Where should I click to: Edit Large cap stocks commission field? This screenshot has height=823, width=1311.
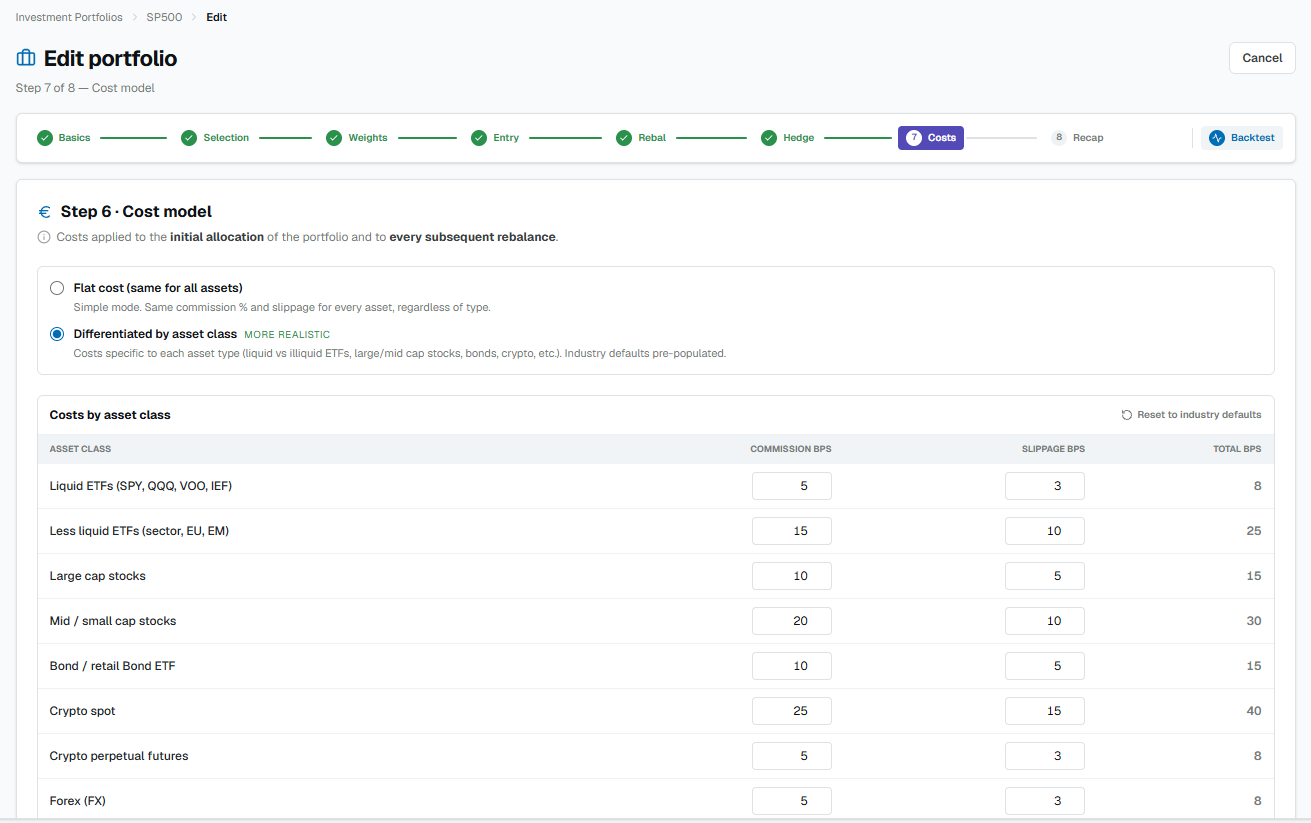coord(792,576)
